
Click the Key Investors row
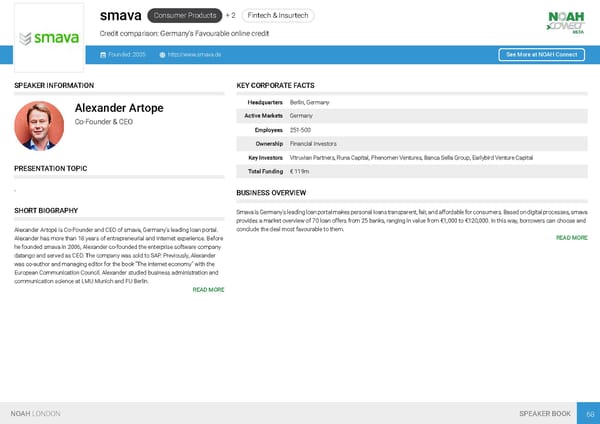[x=410, y=158]
